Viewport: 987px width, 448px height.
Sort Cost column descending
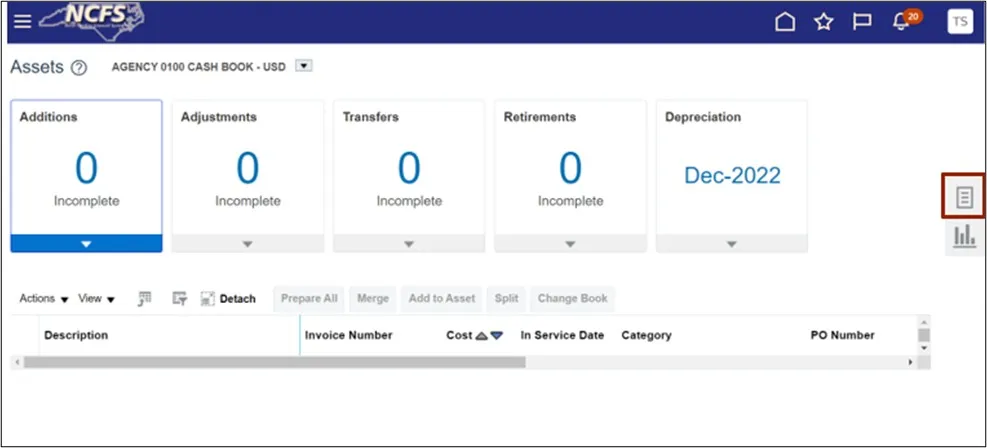(497, 336)
